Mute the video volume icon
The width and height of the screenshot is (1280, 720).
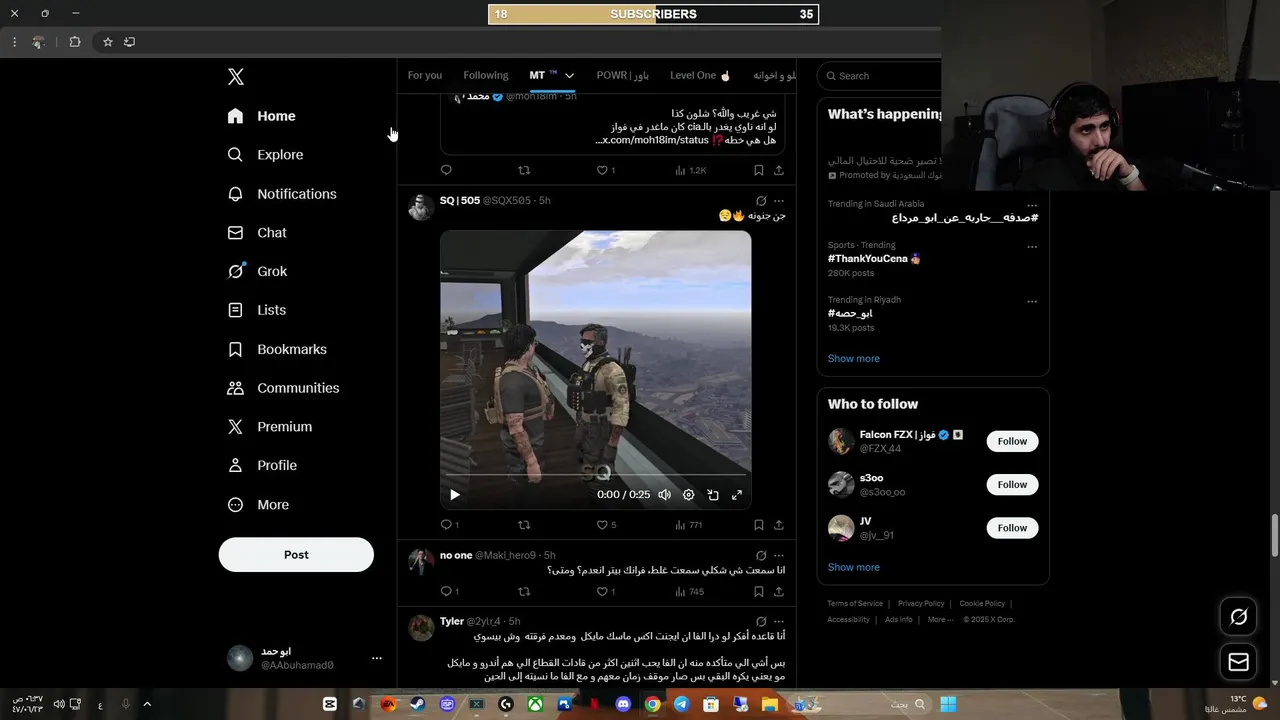[x=664, y=495]
